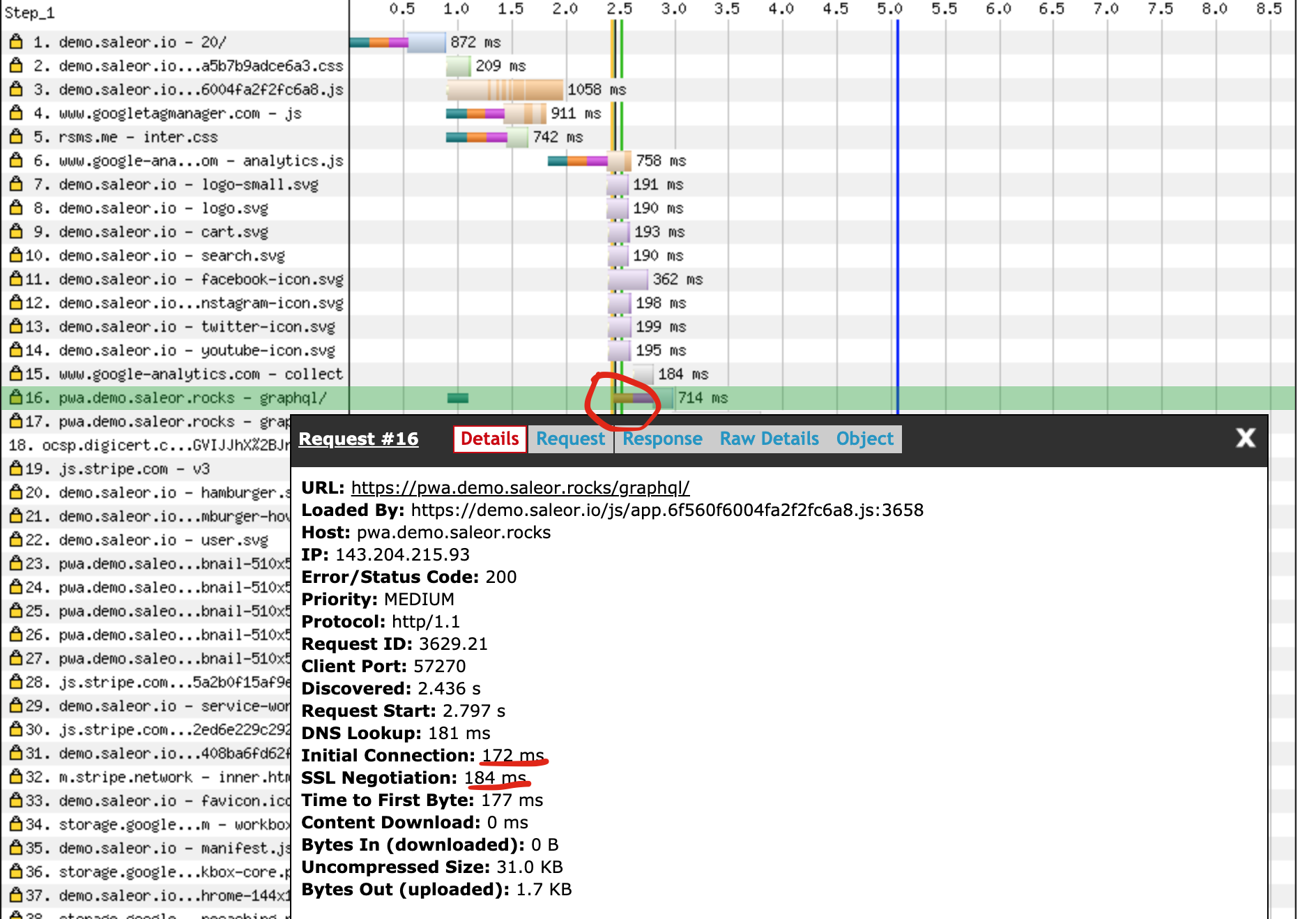The width and height of the screenshot is (1316, 919).
Task: Select the highlighted graphql request row
Action: point(174,397)
